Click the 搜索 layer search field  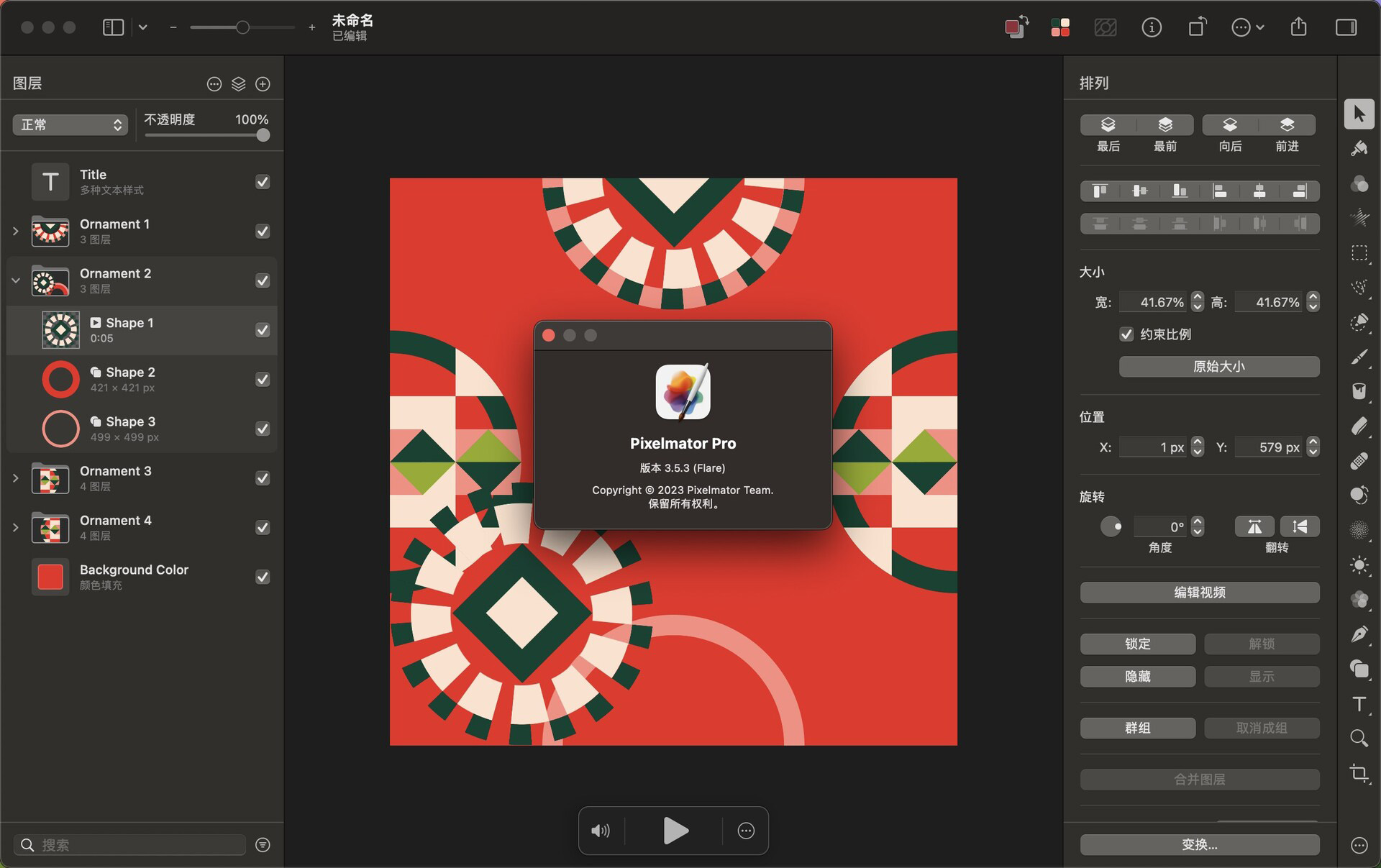pos(130,844)
